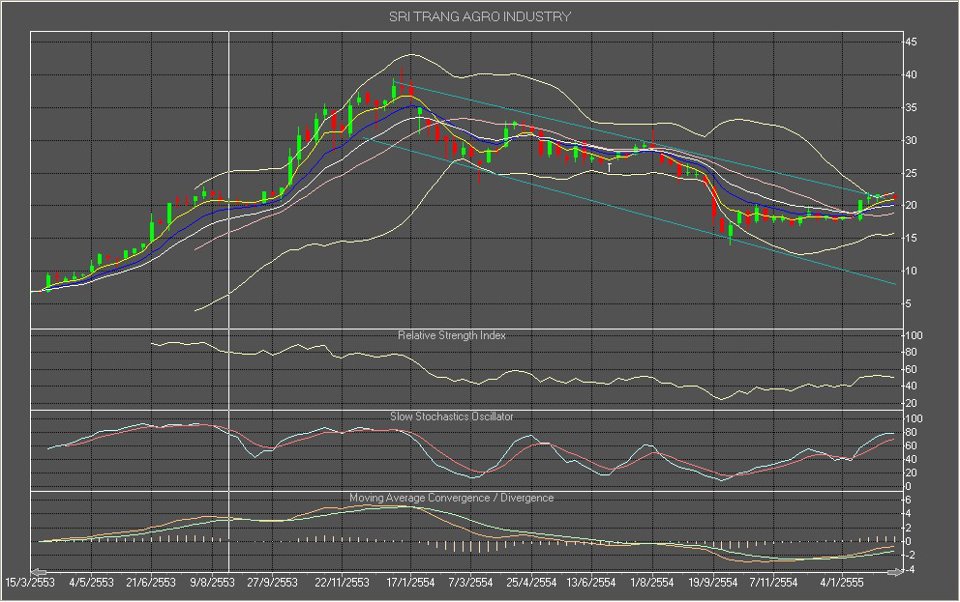Click the -4 value on the MACD axis
Image resolution: width=960 pixels, height=602 pixels.
coord(910,570)
